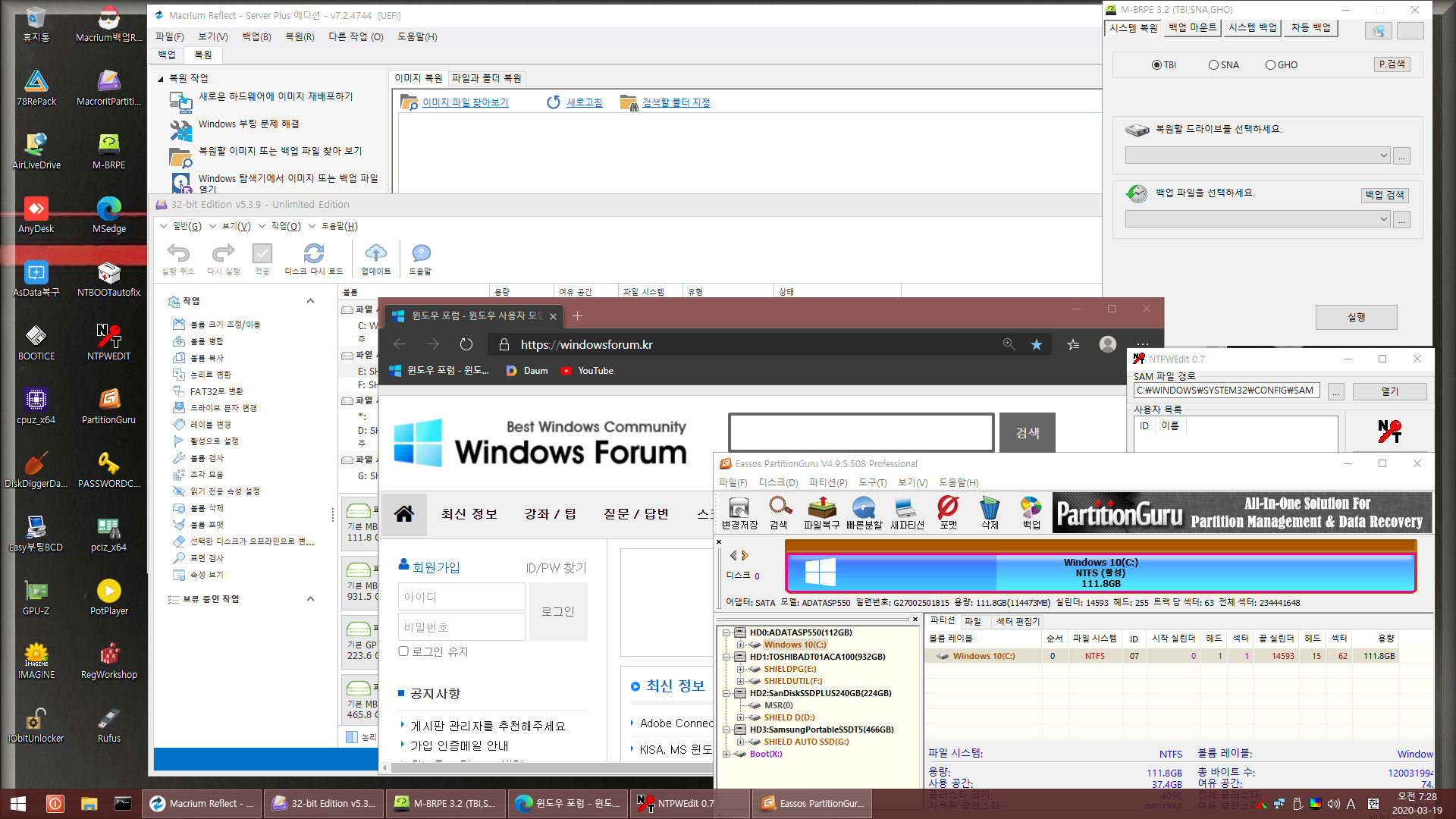Screen dimensions: 1456x819
Task: Switch to the 섹터 편집기 tab in PartitionGuru
Action: click(x=1018, y=621)
